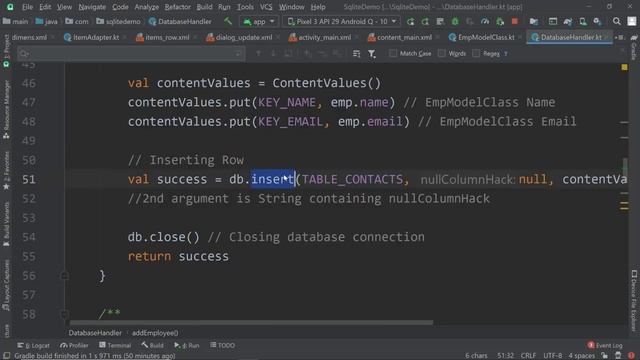Viewport: 640px width, 360px height.
Task: Click the yellow warning marker atop the gutter
Action: click(x=624, y=67)
